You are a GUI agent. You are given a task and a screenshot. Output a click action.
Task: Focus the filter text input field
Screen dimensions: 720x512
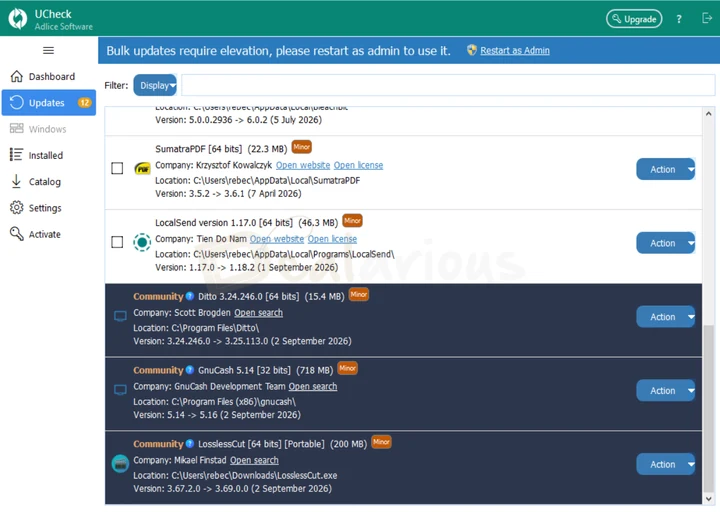(448, 85)
